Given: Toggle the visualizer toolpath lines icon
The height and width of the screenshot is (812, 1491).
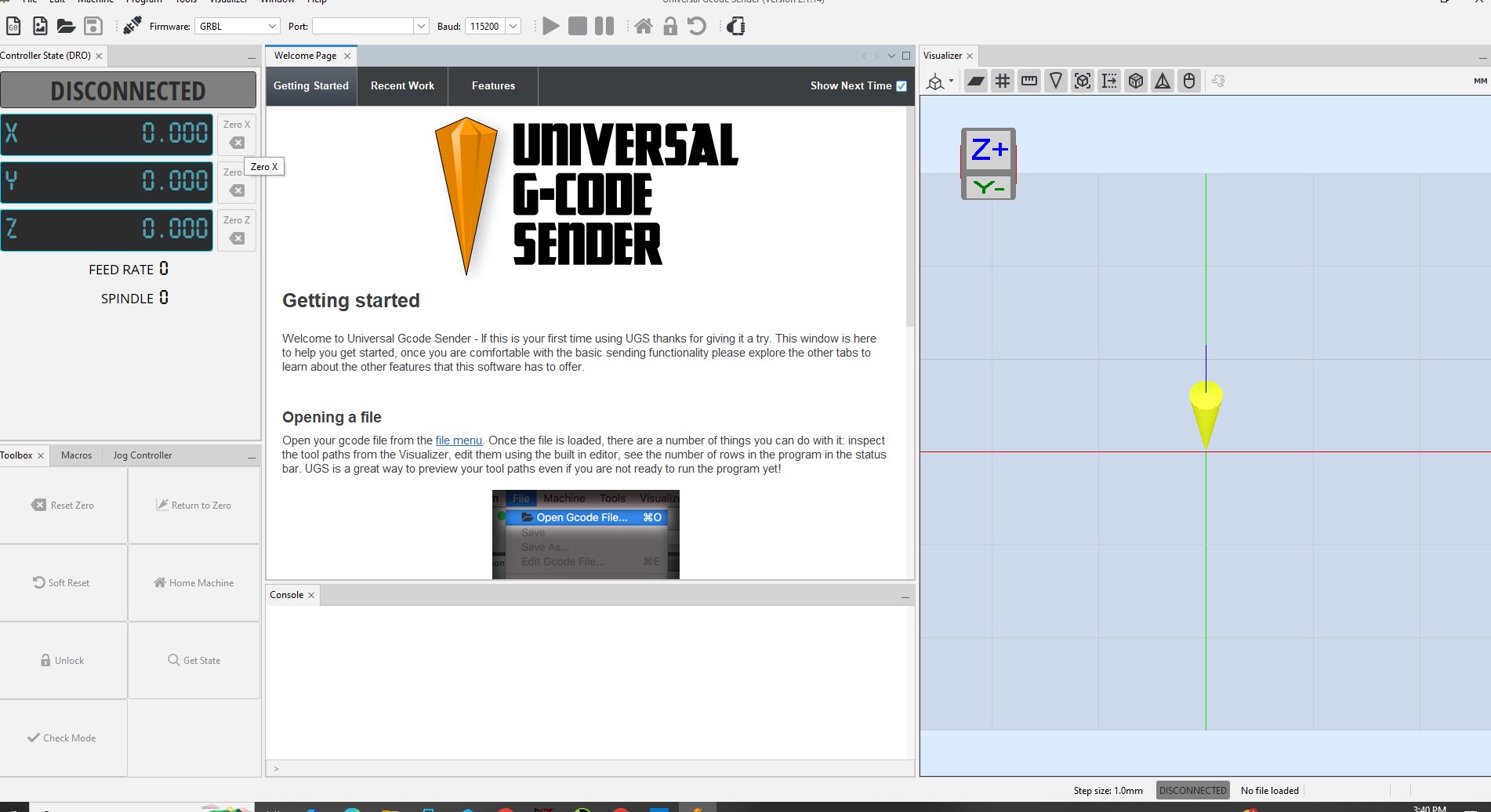Looking at the screenshot, I should [1109, 81].
